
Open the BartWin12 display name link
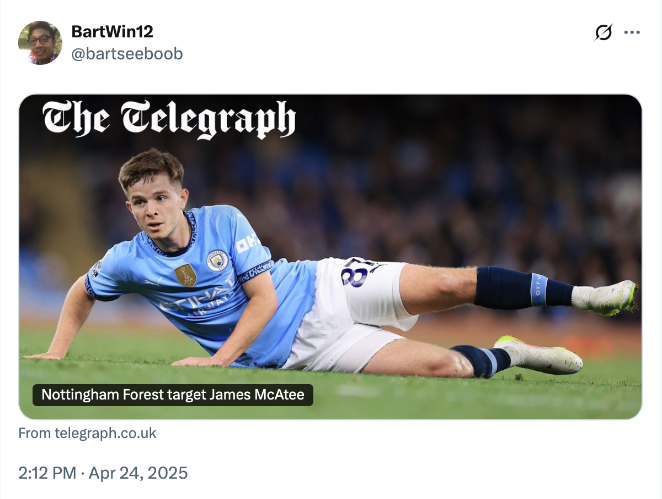[112, 32]
